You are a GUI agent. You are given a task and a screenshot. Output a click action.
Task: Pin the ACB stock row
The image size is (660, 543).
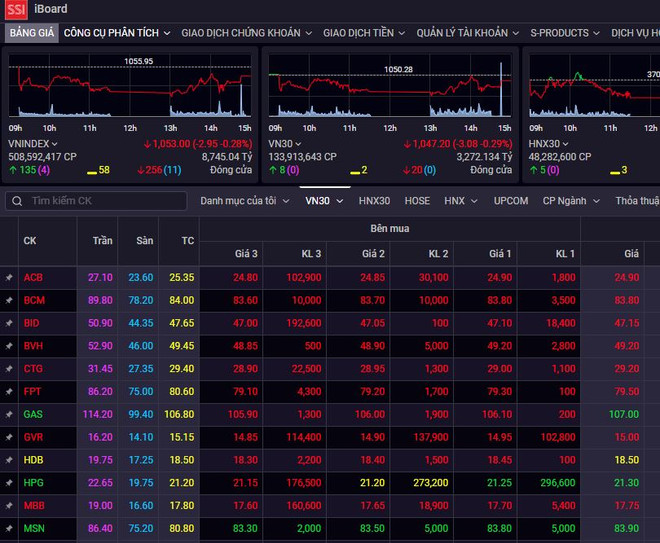click(x=9, y=277)
